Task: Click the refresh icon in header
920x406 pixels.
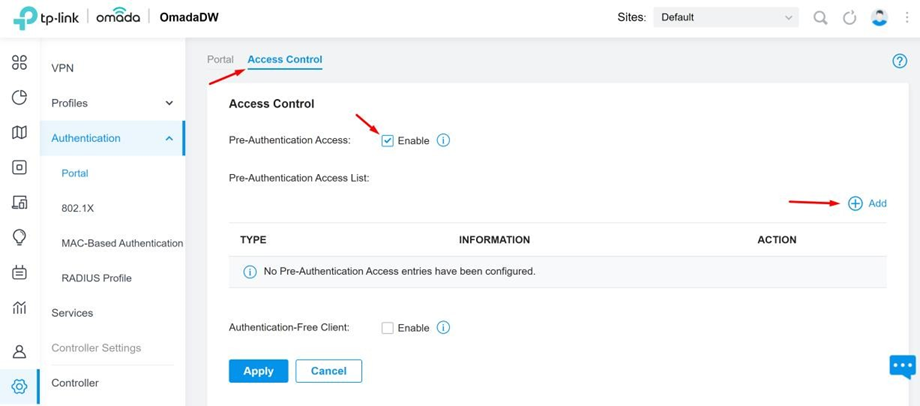Action: click(x=850, y=18)
